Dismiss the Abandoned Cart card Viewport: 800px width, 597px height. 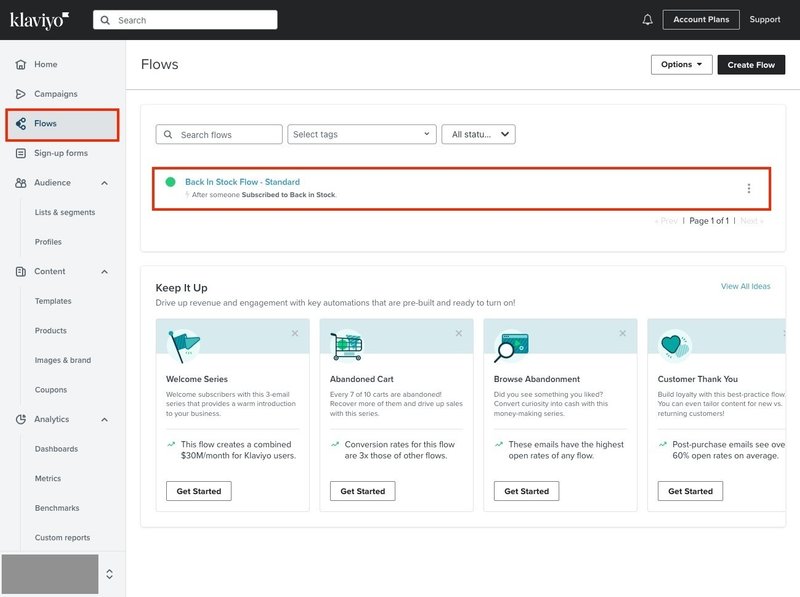click(459, 333)
